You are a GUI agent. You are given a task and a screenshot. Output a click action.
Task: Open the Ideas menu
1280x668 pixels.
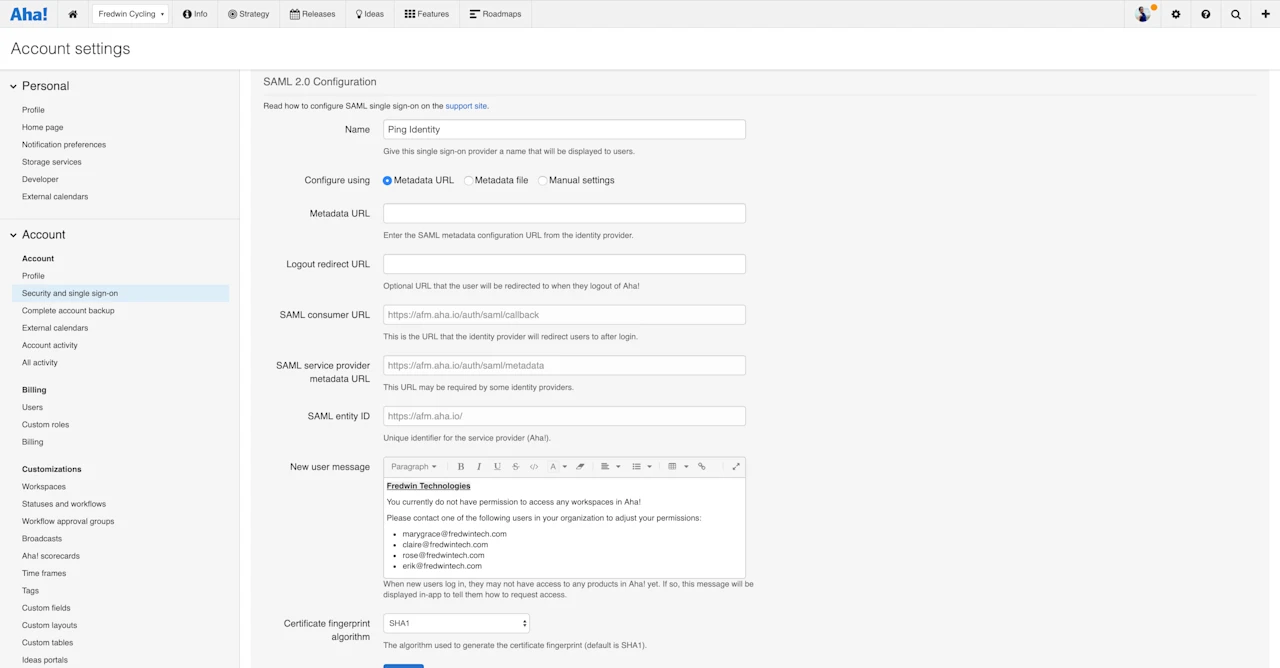[370, 14]
